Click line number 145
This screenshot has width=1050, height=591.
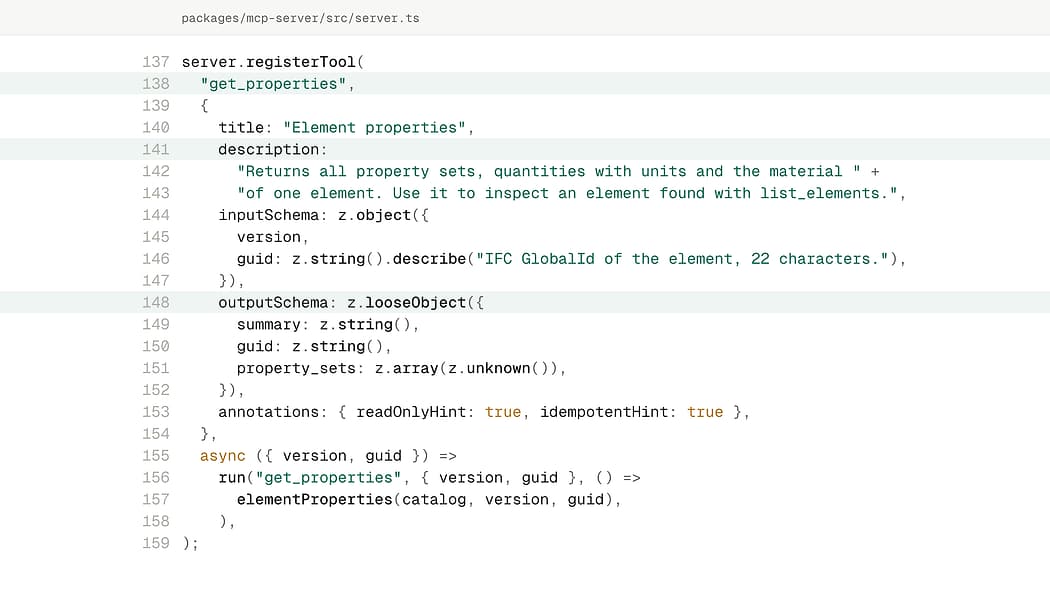pos(155,238)
